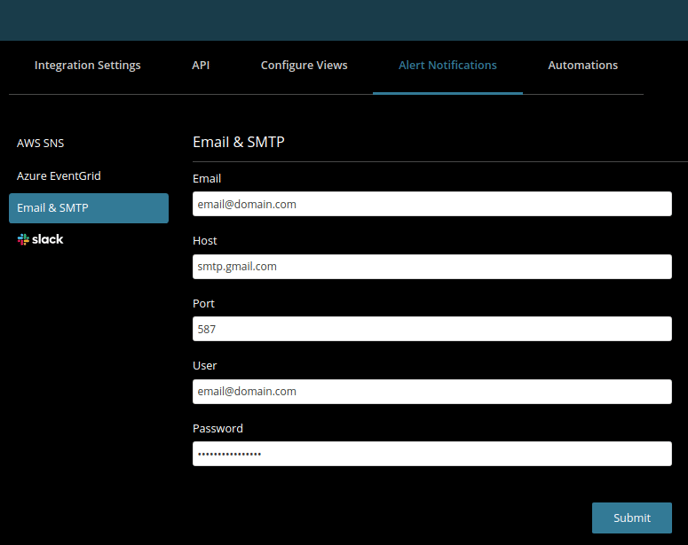Click into the Host field with smtp.gmail.com
The image size is (688, 545).
(x=432, y=266)
